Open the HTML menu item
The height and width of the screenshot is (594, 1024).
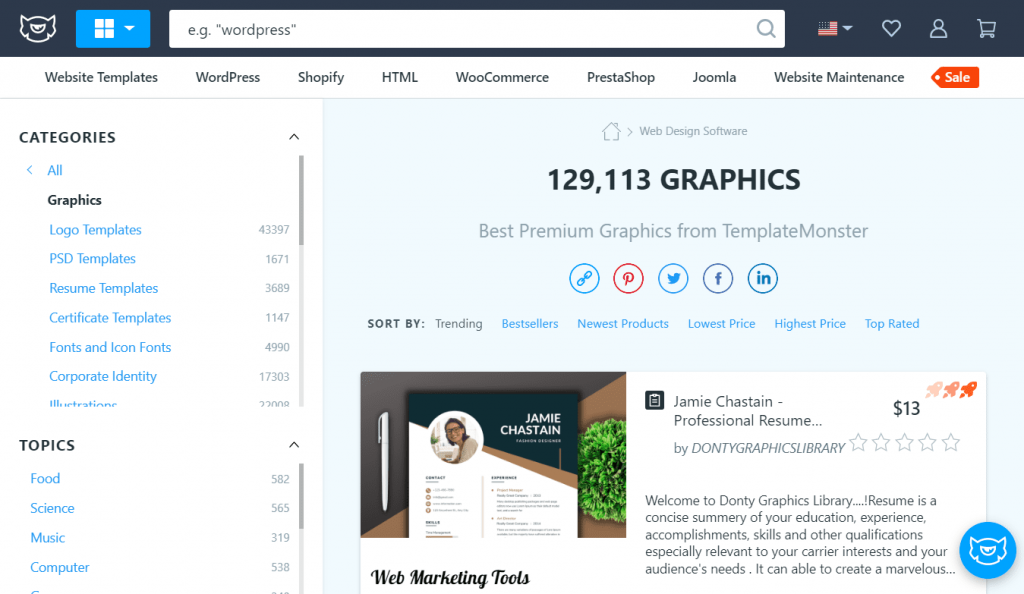pyautogui.click(x=400, y=77)
